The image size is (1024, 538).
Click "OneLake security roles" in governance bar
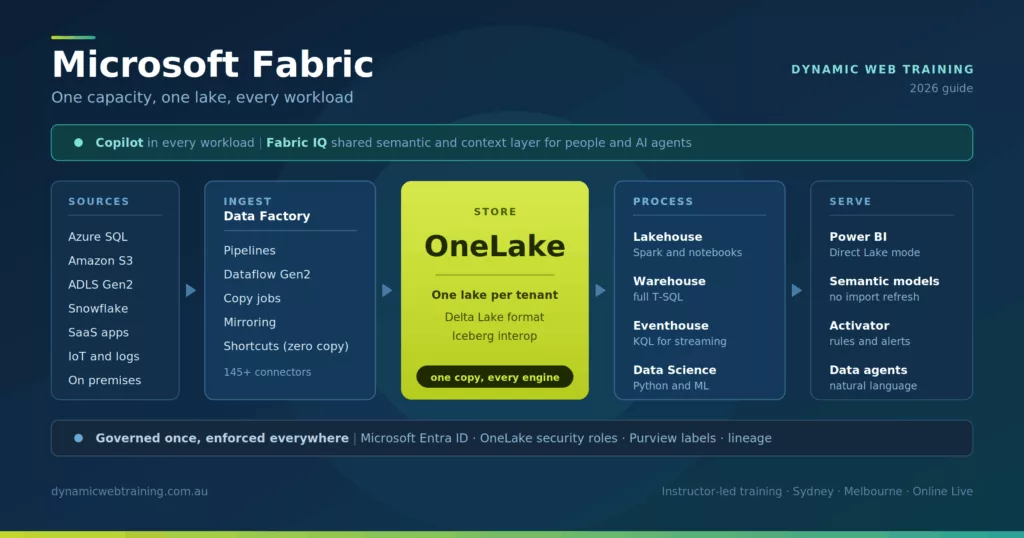tap(549, 438)
